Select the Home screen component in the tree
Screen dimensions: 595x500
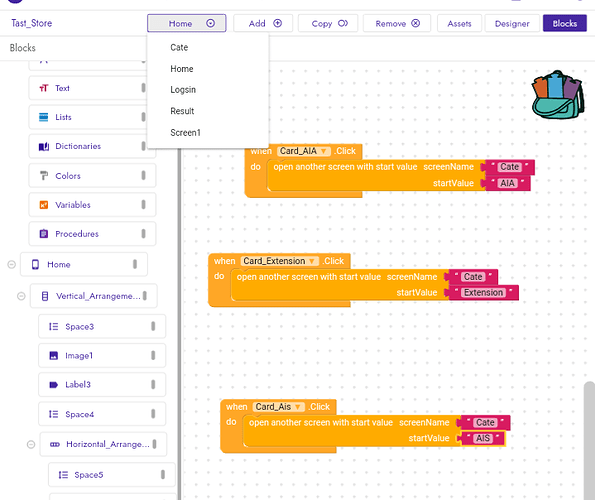[84, 264]
